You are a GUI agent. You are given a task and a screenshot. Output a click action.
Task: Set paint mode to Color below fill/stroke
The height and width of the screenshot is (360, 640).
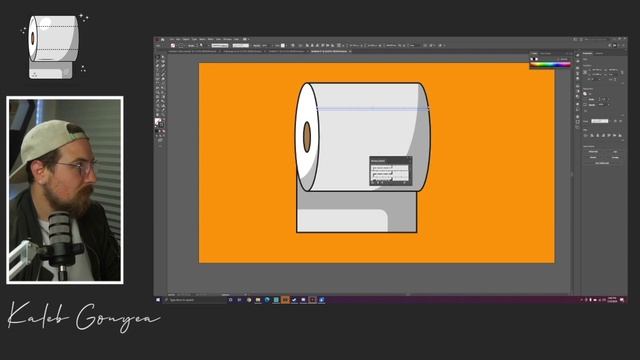coord(157,131)
